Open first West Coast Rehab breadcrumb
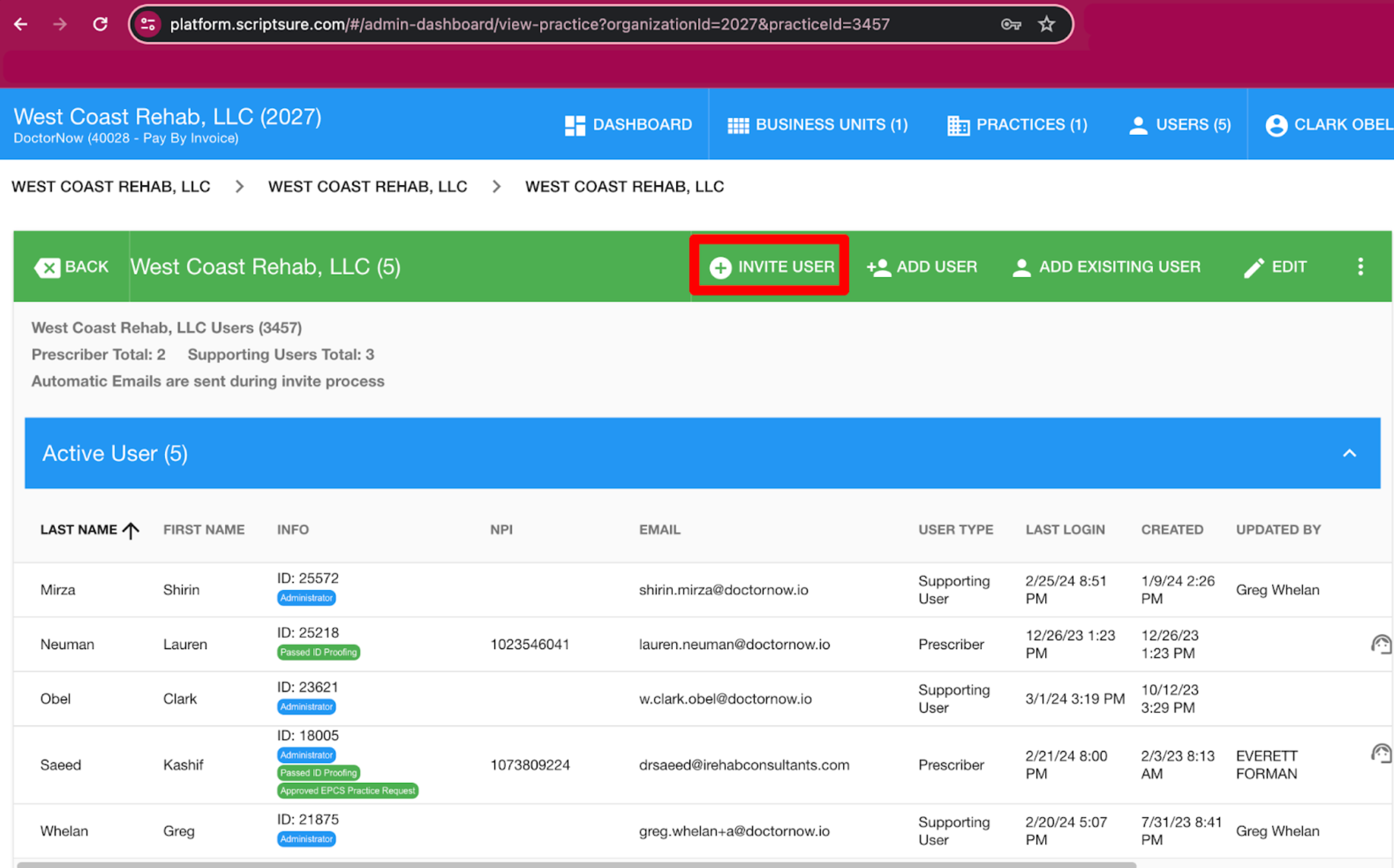1394x868 pixels. [111, 186]
